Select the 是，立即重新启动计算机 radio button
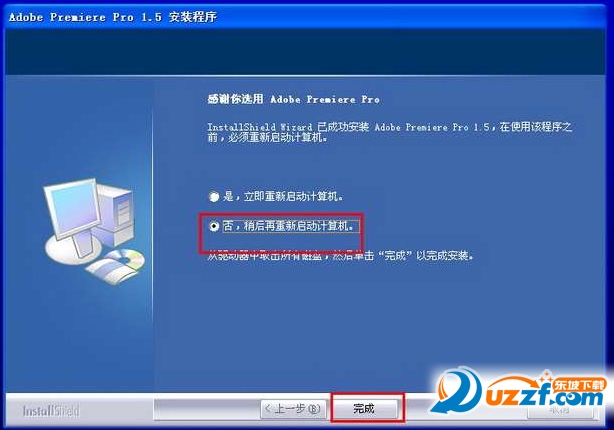 [x=214, y=196]
